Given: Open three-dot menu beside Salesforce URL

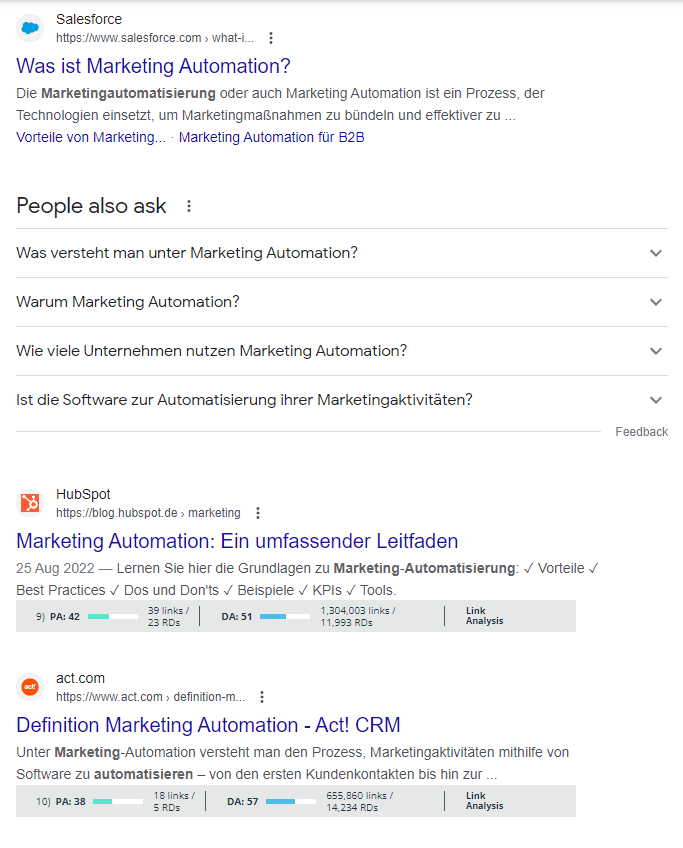Looking at the screenshot, I should point(270,38).
